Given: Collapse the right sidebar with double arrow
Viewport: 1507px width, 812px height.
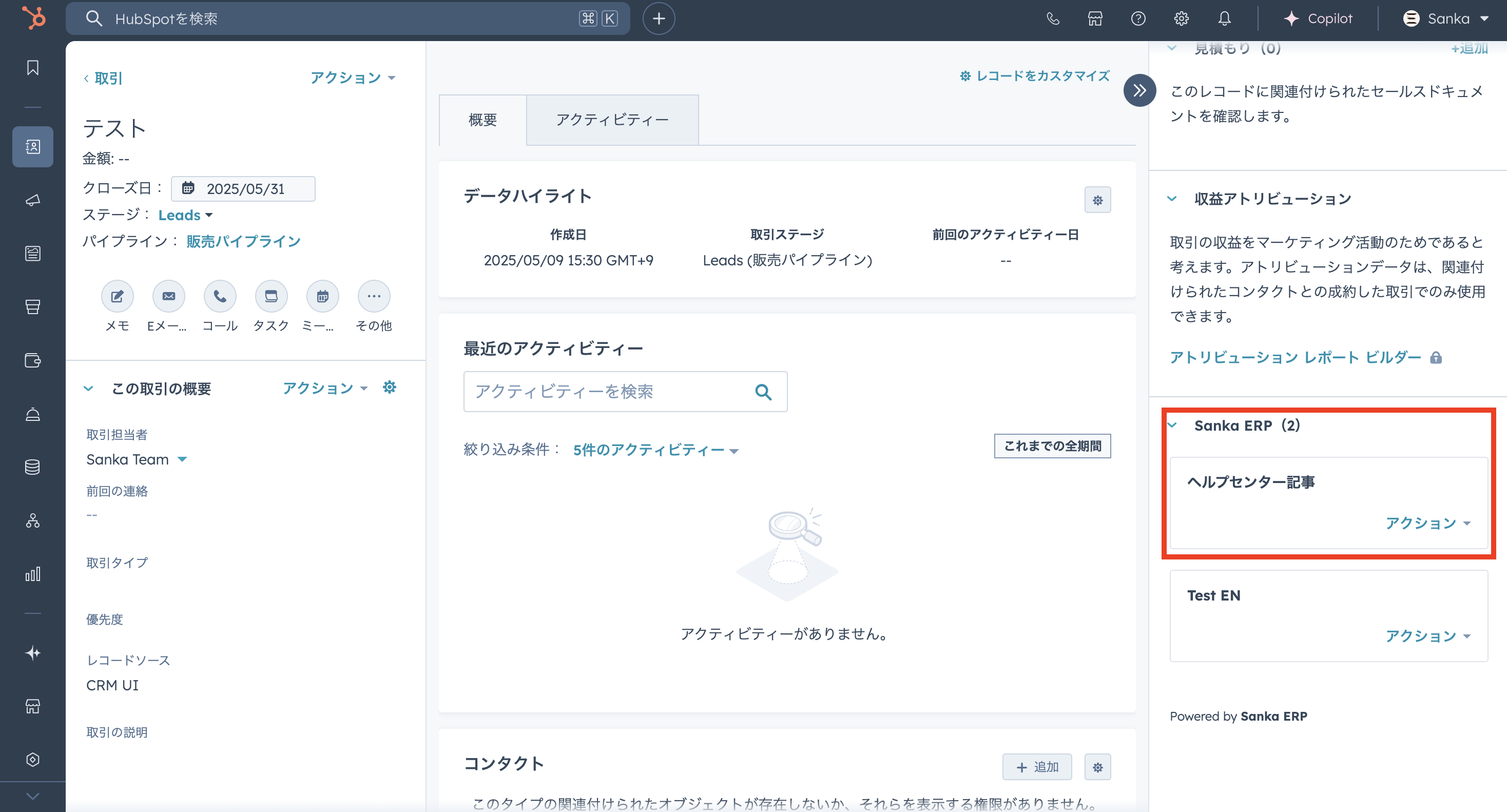Looking at the screenshot, I should pos(1139,90).
